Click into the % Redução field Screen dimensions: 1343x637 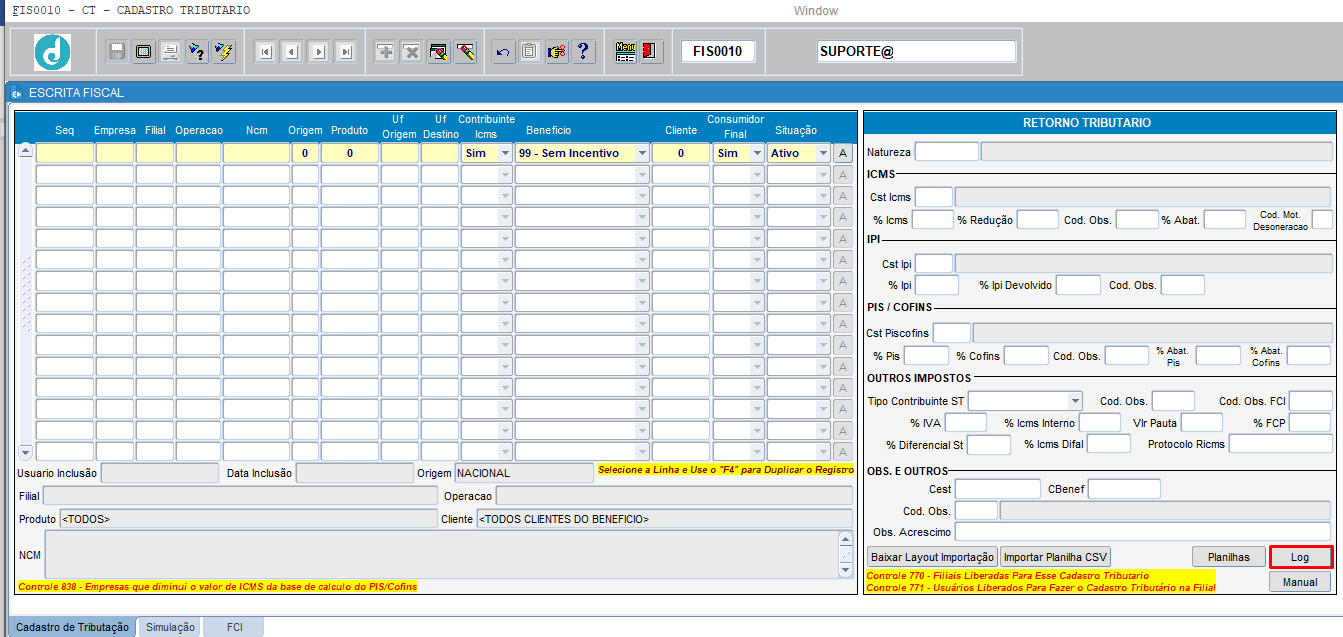pos(1037,220)
